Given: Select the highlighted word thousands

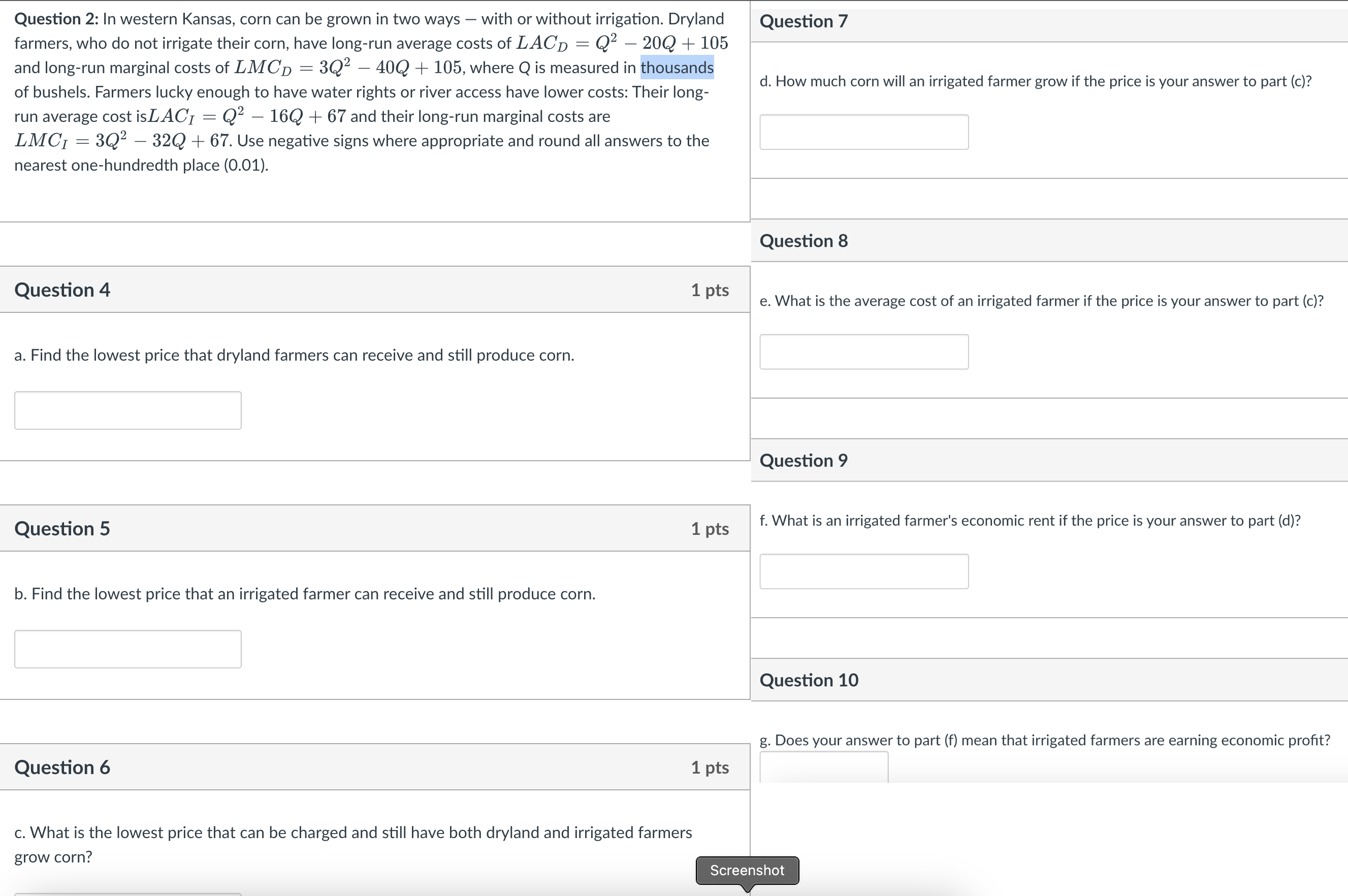Looking at the screenshot, I should pos(677,67).
